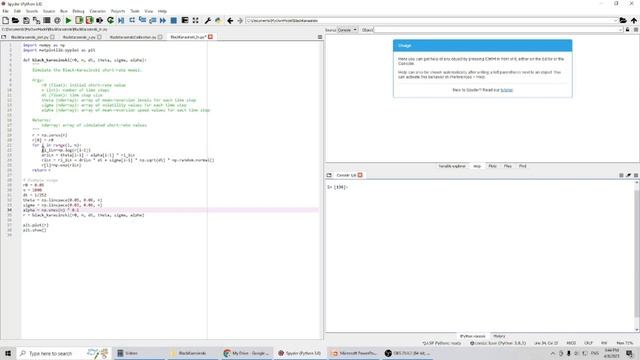Open the File menu
The width and height of the screenshot is (640, 360).
[x=5, y=11]
